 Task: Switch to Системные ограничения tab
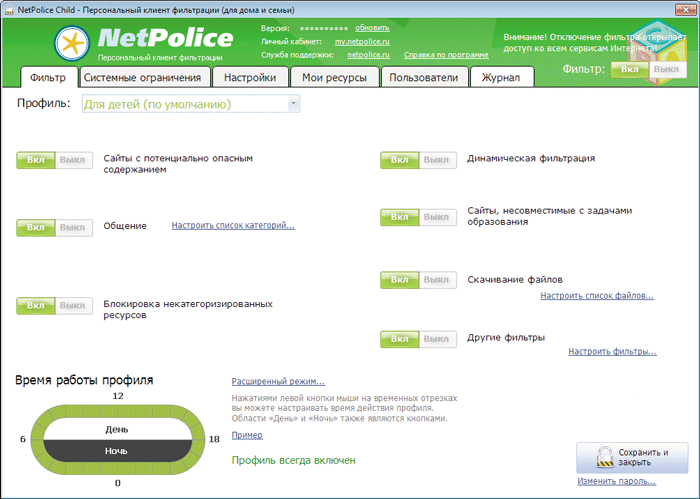[x=142, y=77]
